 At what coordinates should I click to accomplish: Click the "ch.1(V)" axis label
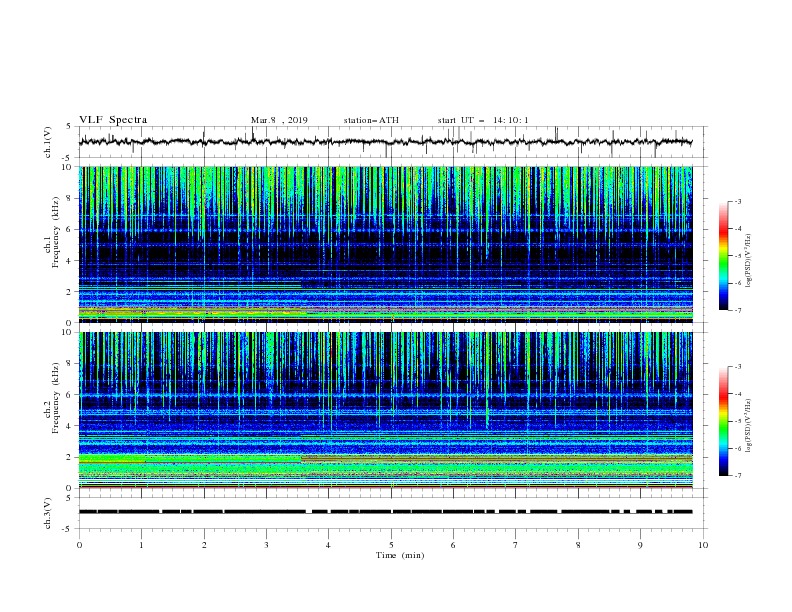pyautogui.click(x=48, y=142)
